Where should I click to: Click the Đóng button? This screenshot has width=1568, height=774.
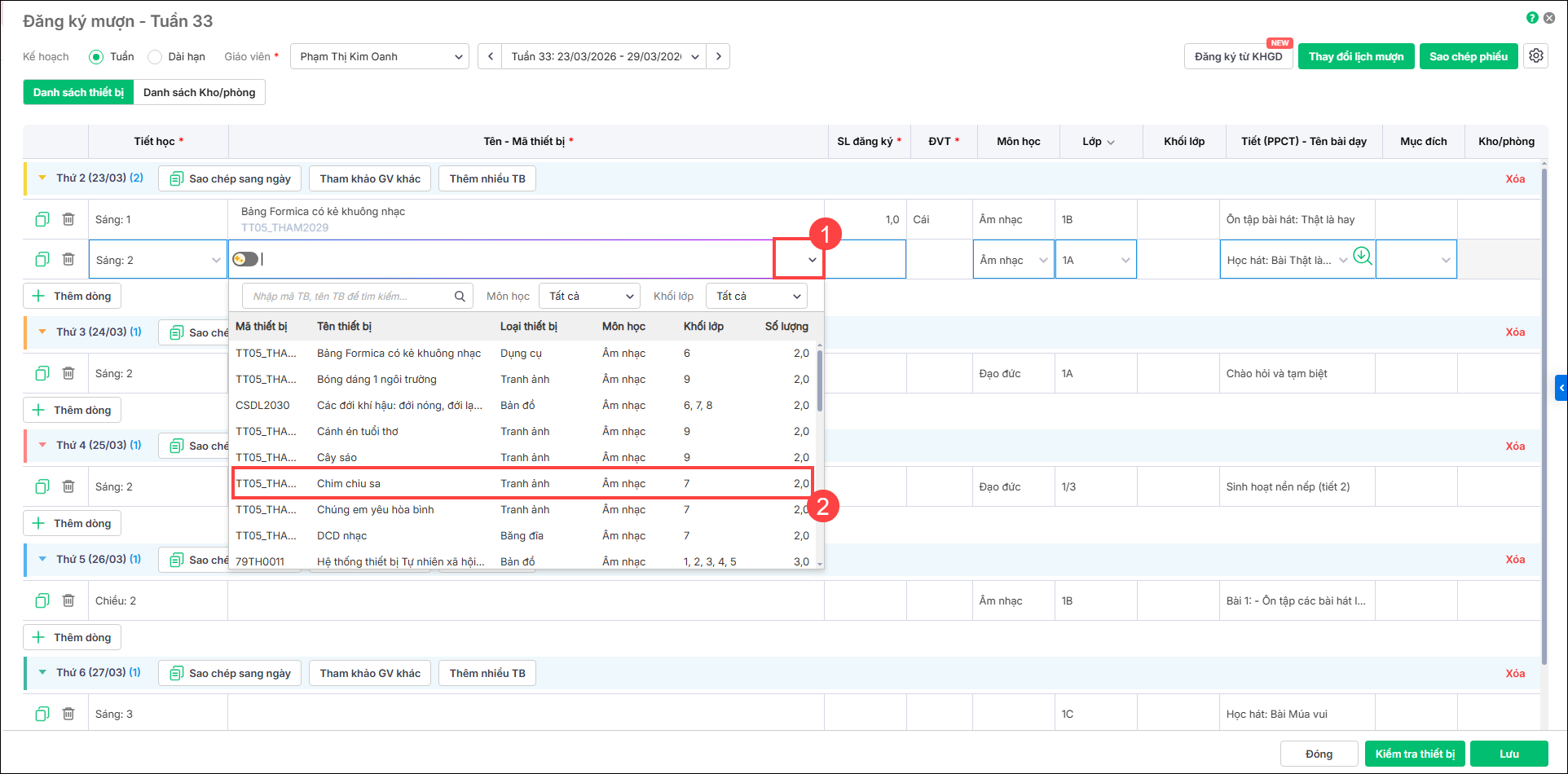pos(1319,754)
